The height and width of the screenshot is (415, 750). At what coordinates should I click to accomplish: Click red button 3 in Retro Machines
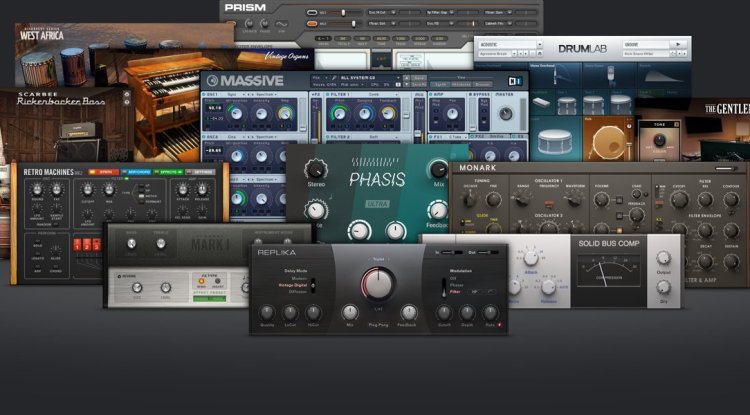[97, 244]
